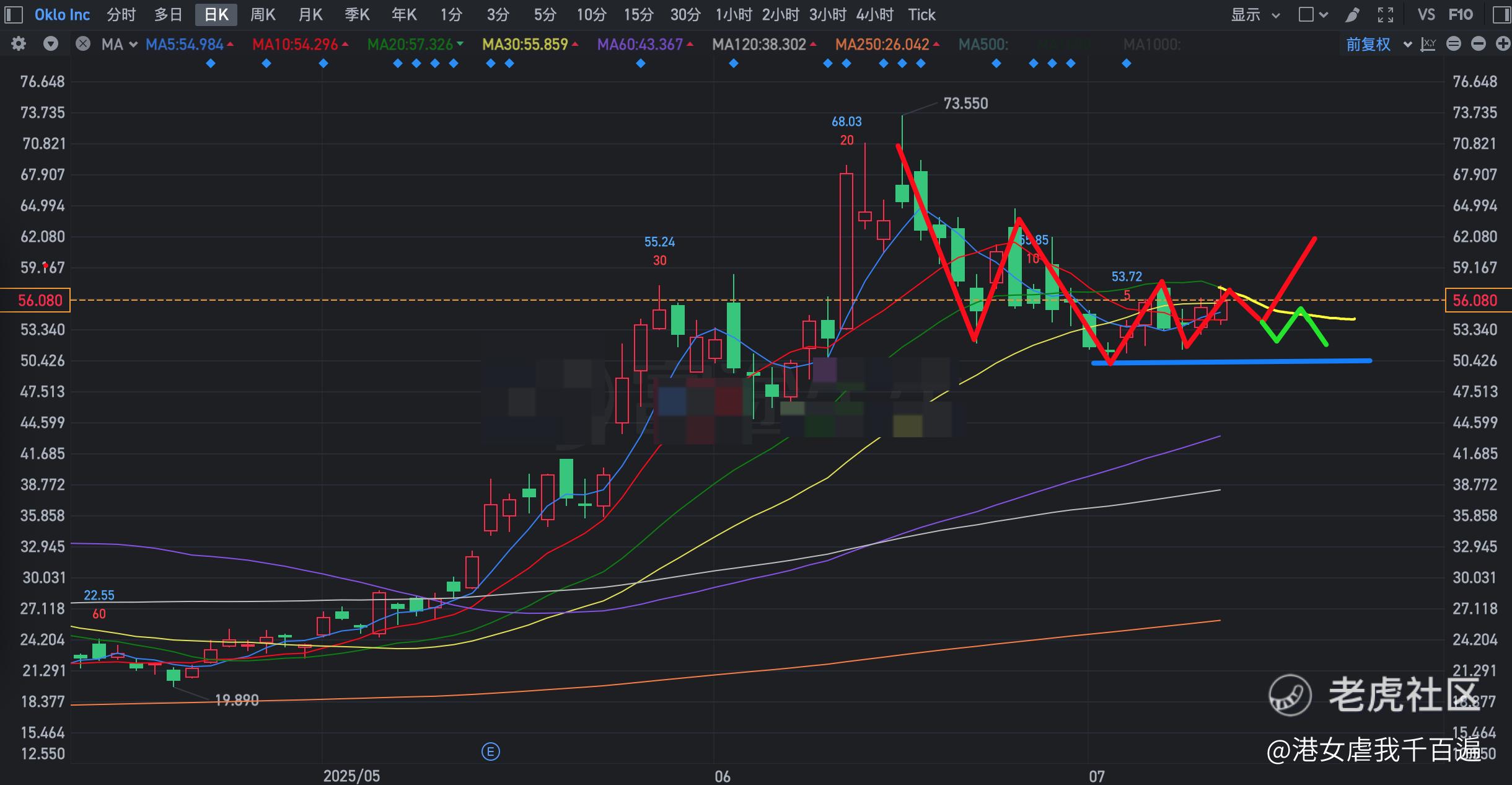This screenshot has height=785, width=1512.
Task: Click the diamond event marker under MA60
Action: pos(641,63)
